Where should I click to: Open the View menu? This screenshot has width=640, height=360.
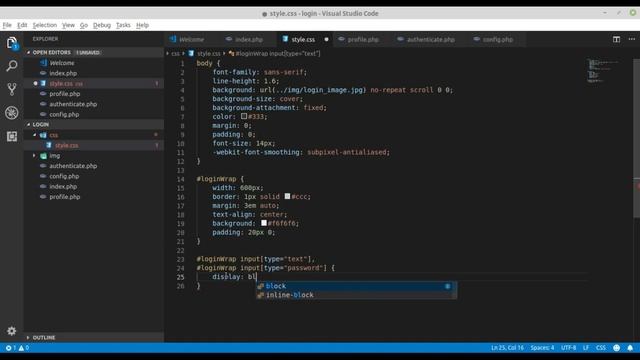(68, 25)
